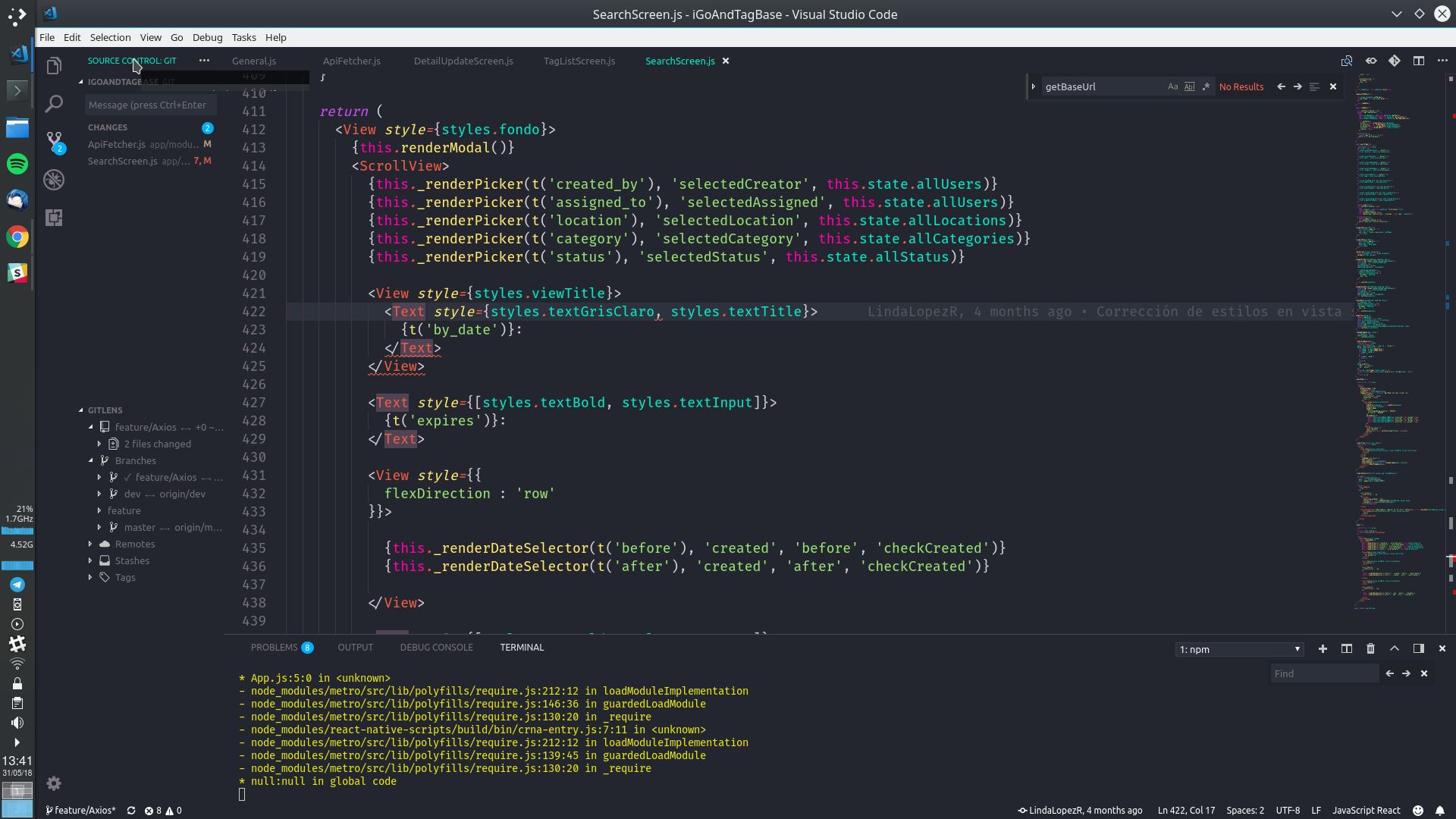Open the Explorer view in the activity bar
Viewport: 1456px width, 819px height.
tap(55, 66)
